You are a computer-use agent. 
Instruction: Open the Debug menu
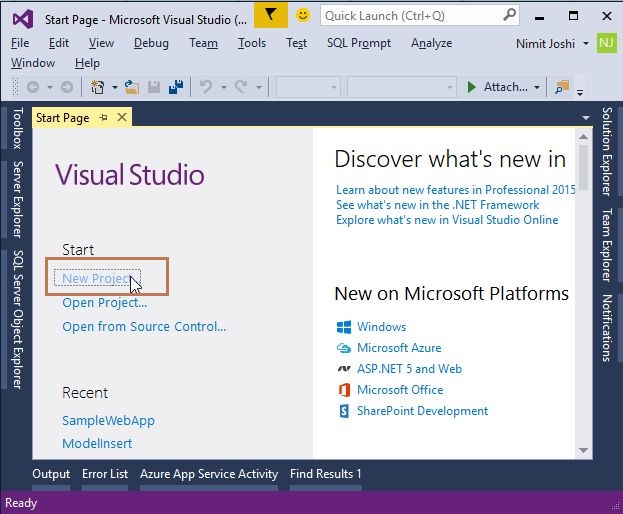point(151,43)
